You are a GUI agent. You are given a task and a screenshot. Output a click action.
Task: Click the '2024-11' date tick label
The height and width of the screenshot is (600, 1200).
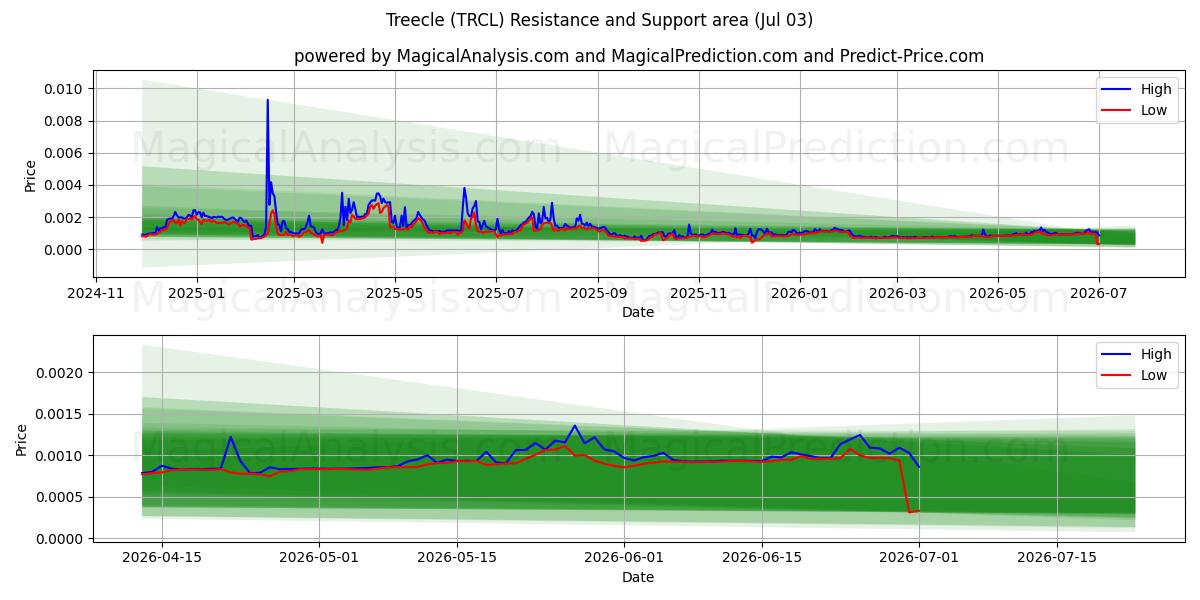[x=96, y=293]
